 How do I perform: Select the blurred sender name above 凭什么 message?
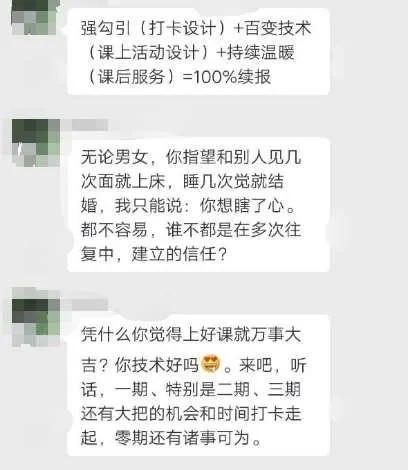pos(90,304)
